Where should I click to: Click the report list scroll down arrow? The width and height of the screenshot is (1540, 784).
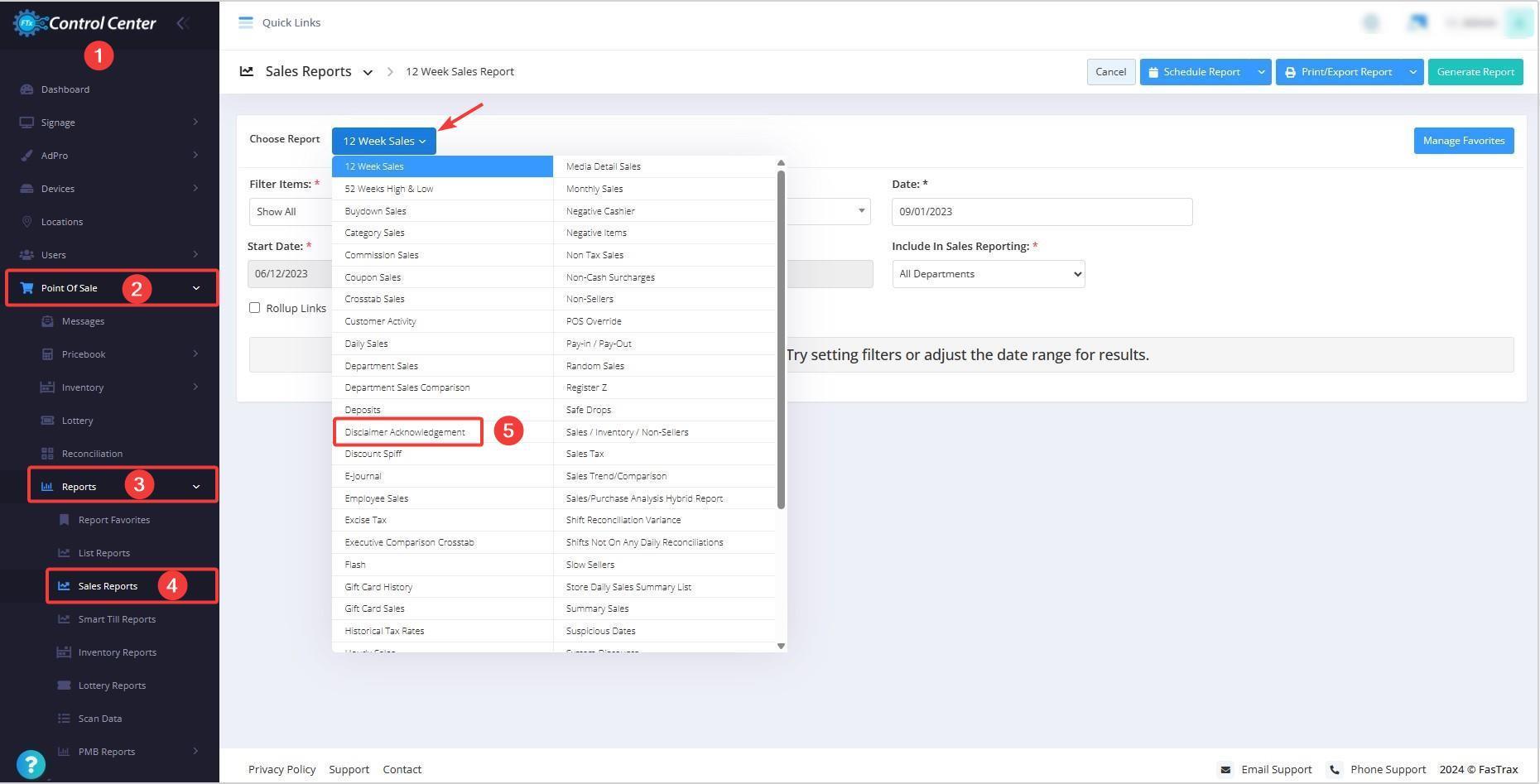coord(781,646)
